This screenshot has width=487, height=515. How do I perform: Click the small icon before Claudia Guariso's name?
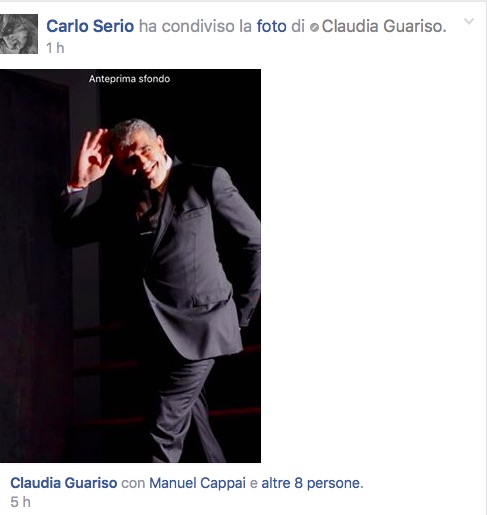click(314, 27)
